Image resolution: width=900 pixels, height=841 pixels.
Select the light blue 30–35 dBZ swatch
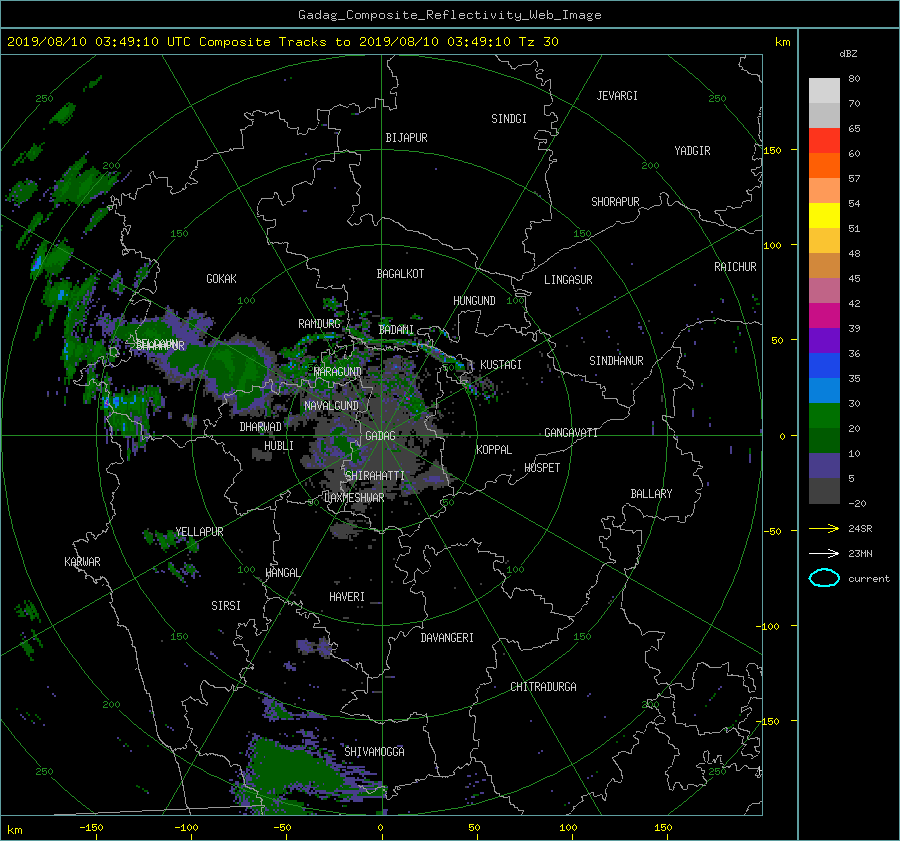coord(824,390)
